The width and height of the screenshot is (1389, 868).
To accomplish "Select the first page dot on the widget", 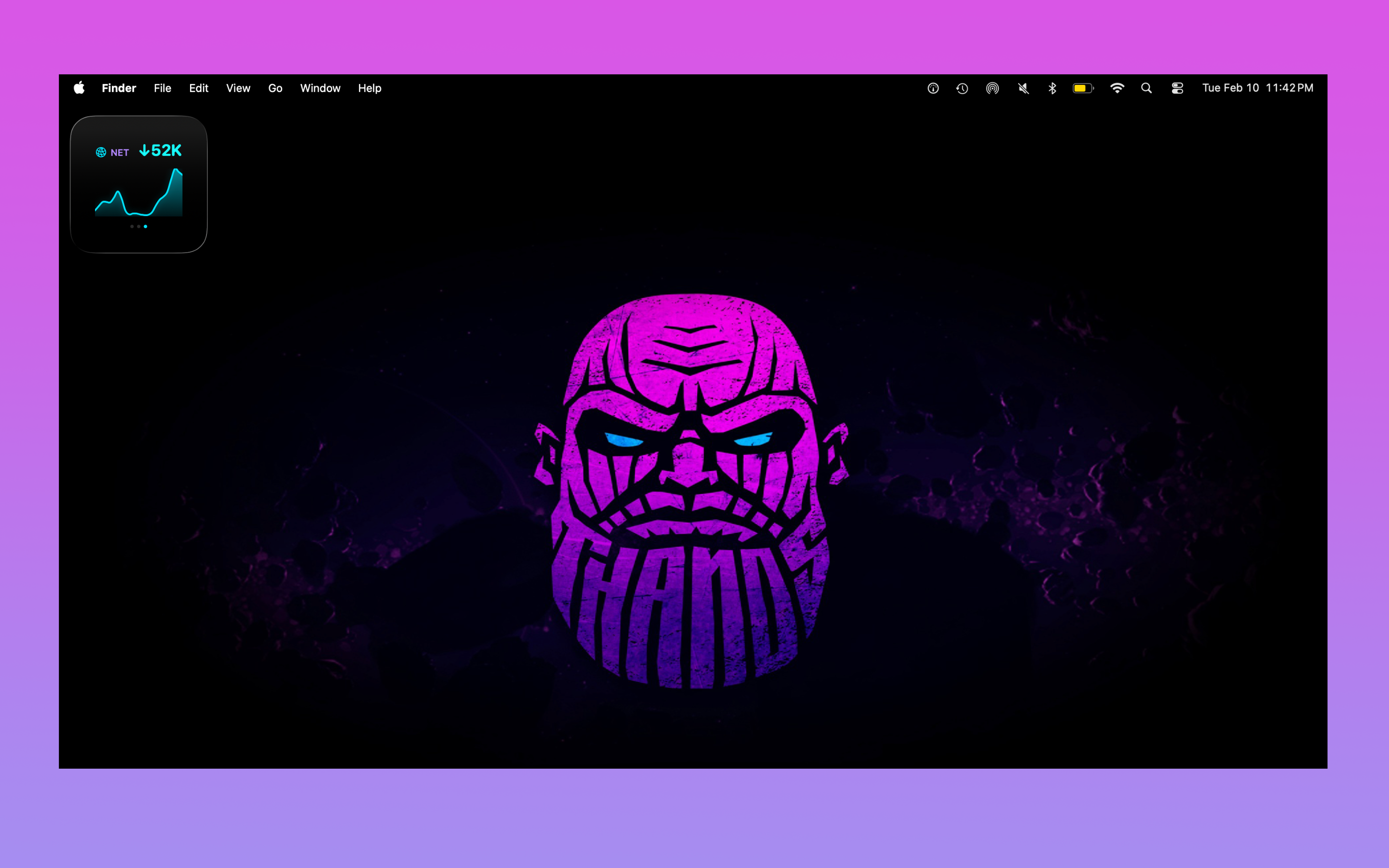I will point(133,227).
